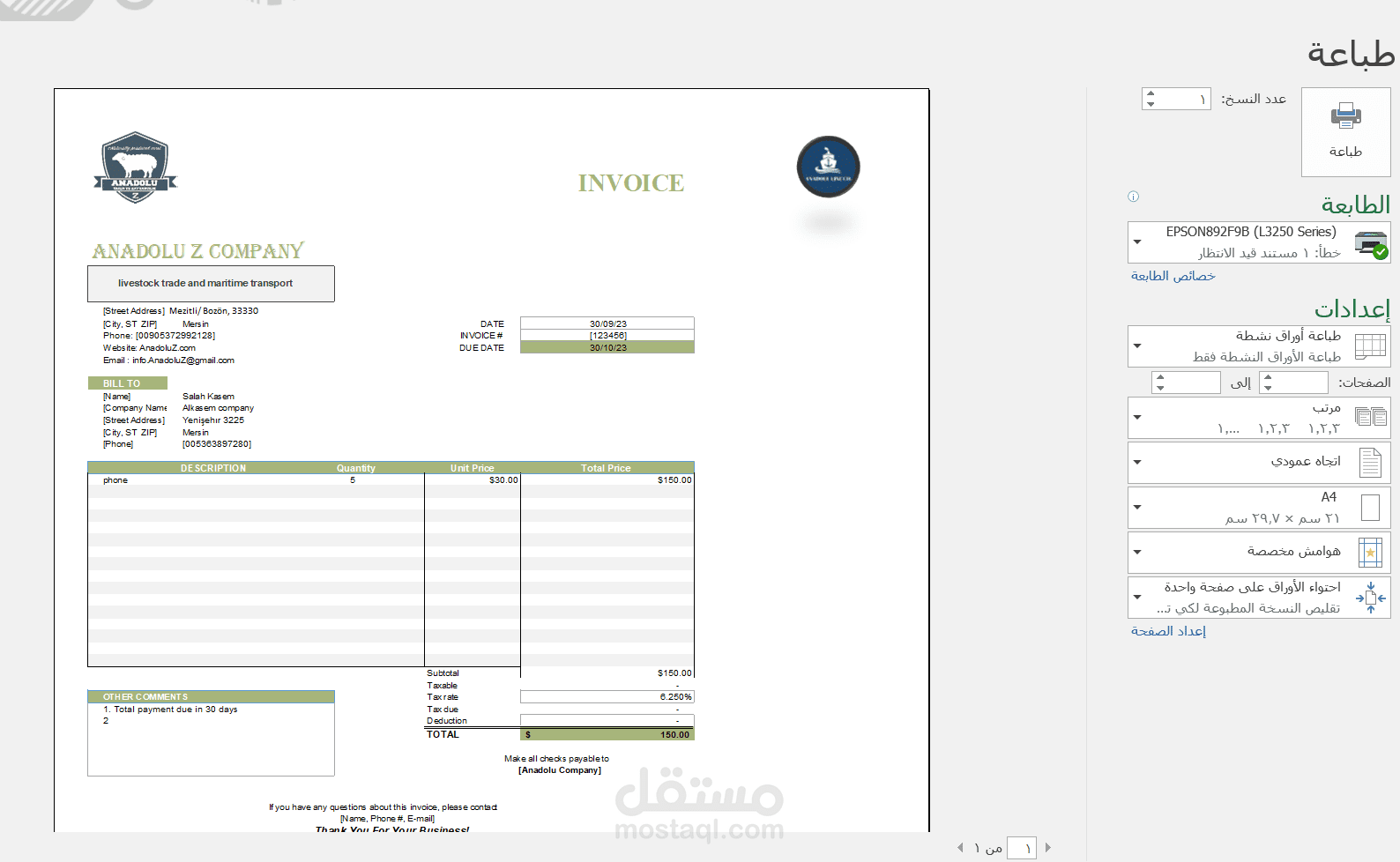
Task: Click the Quantity column header in preview
Action: click(x=356, y=468)
